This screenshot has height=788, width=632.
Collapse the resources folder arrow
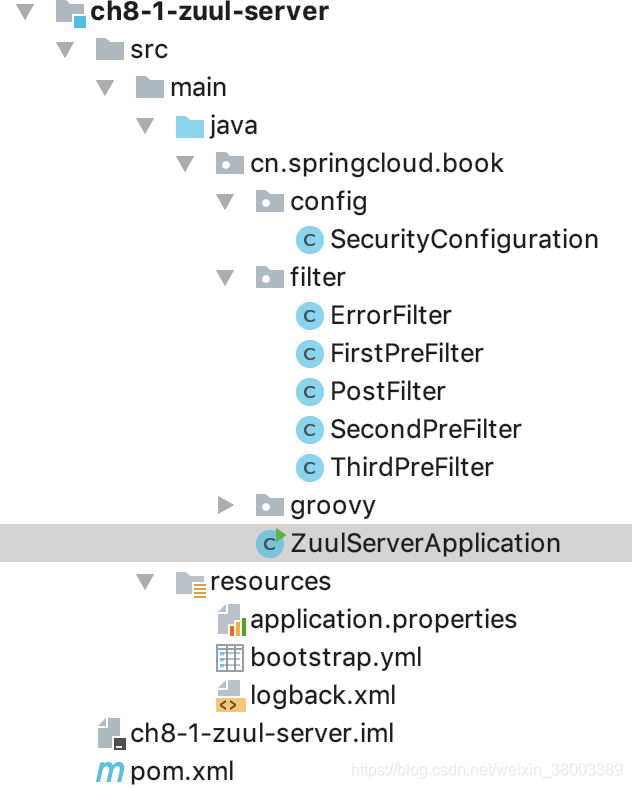145,582
